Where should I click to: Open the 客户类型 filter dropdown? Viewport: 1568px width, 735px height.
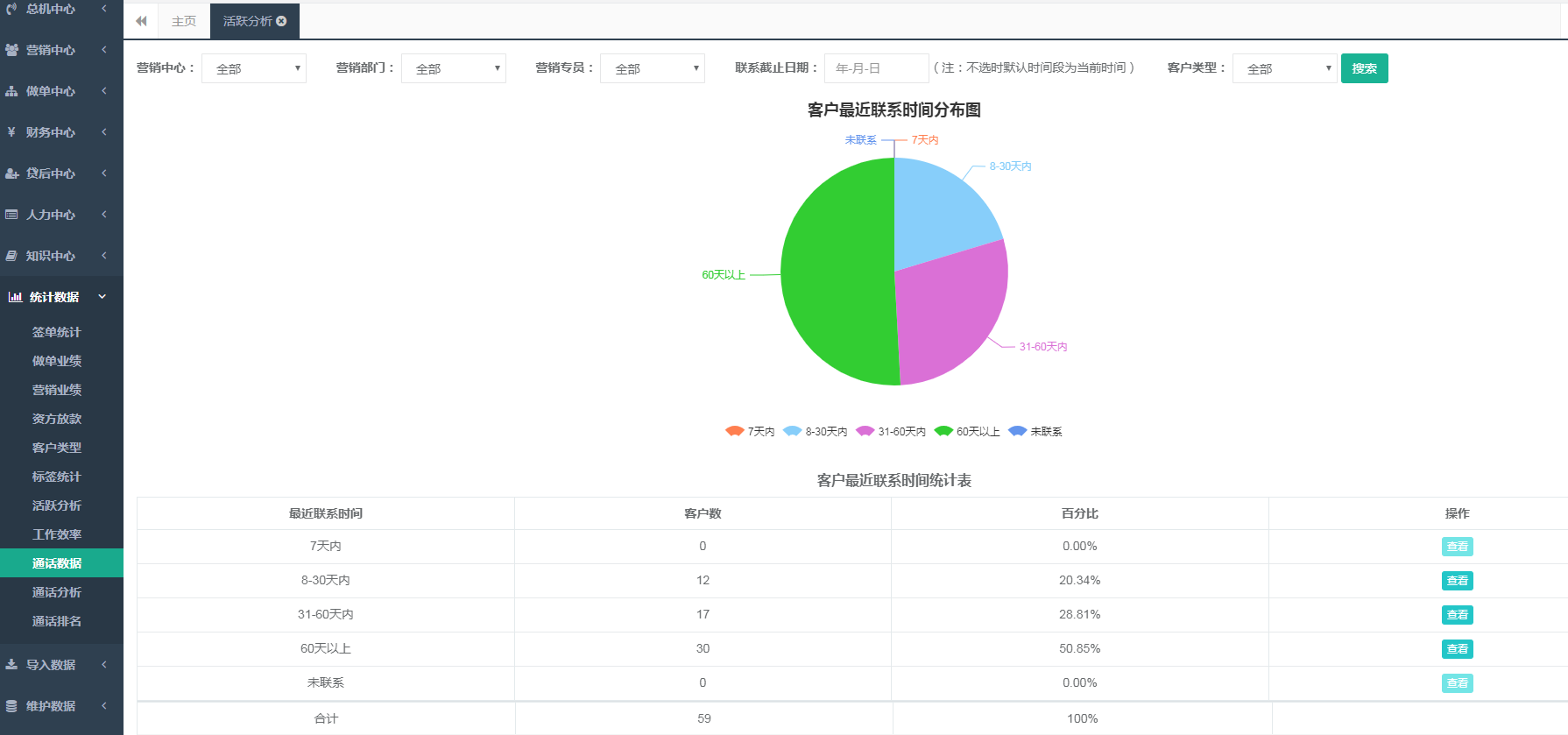tap(1285, 68)
